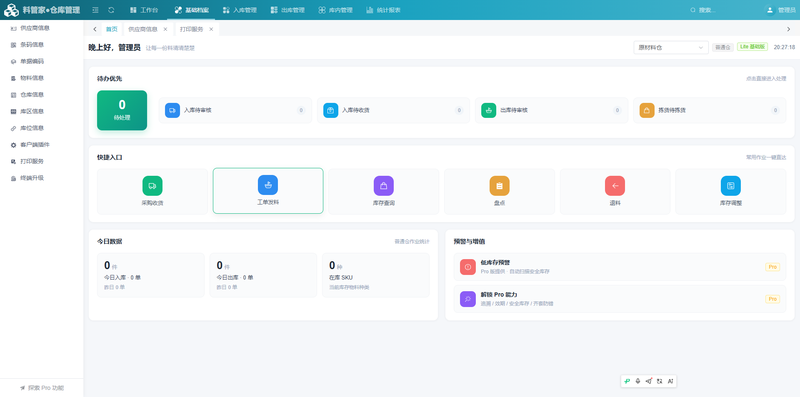
Task: Click Pro badge on 解锁 Pro 能力 row
Action: point(772,299)
